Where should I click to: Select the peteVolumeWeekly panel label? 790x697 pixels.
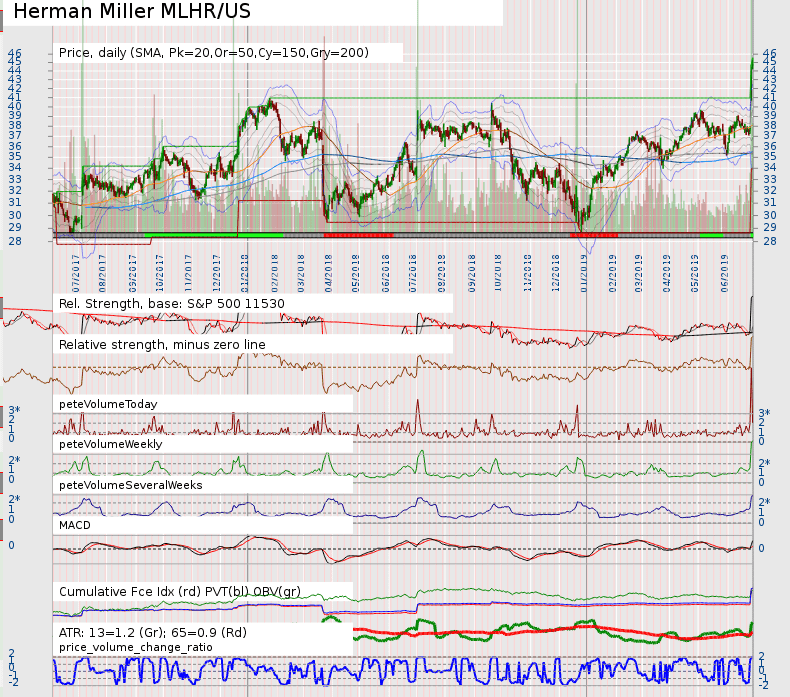(110, 444)
